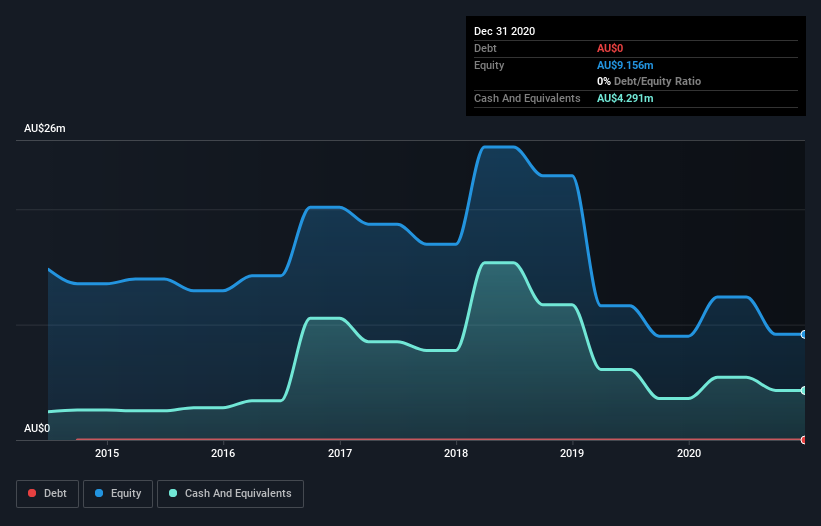Select the blue Equity endpoint marker
This screenshot has width=821, height=526.
point(804,334)
